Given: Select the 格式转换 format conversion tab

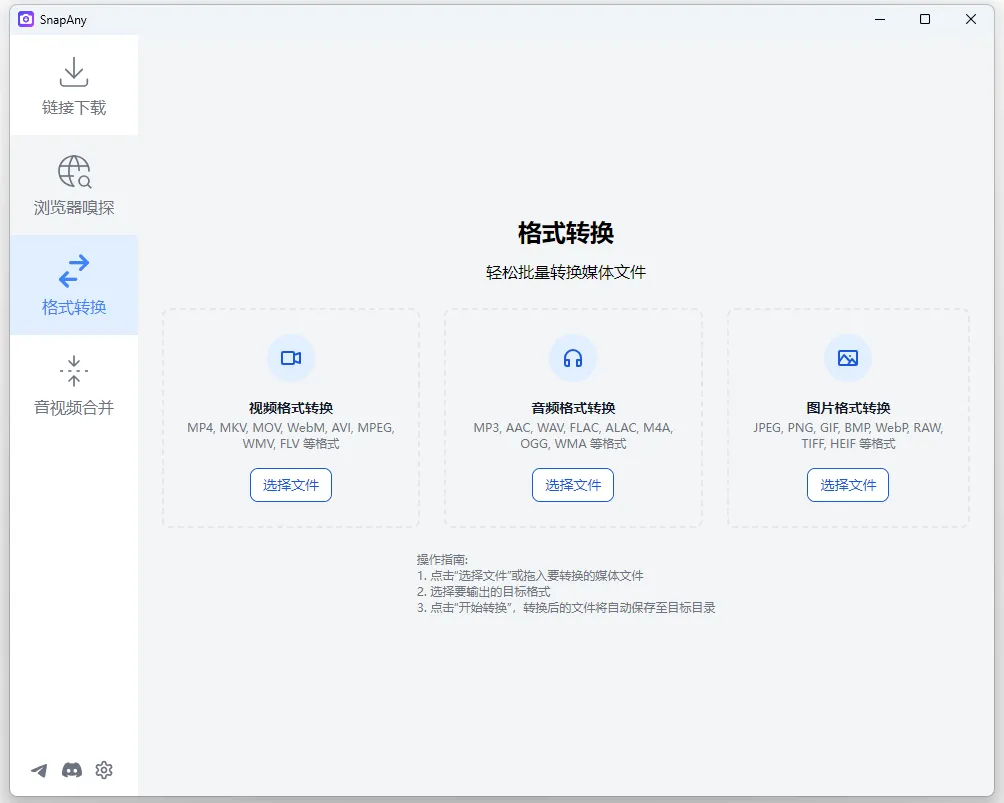Looking at the screenshot, I should pyautogui.click(x=74, y=285).
